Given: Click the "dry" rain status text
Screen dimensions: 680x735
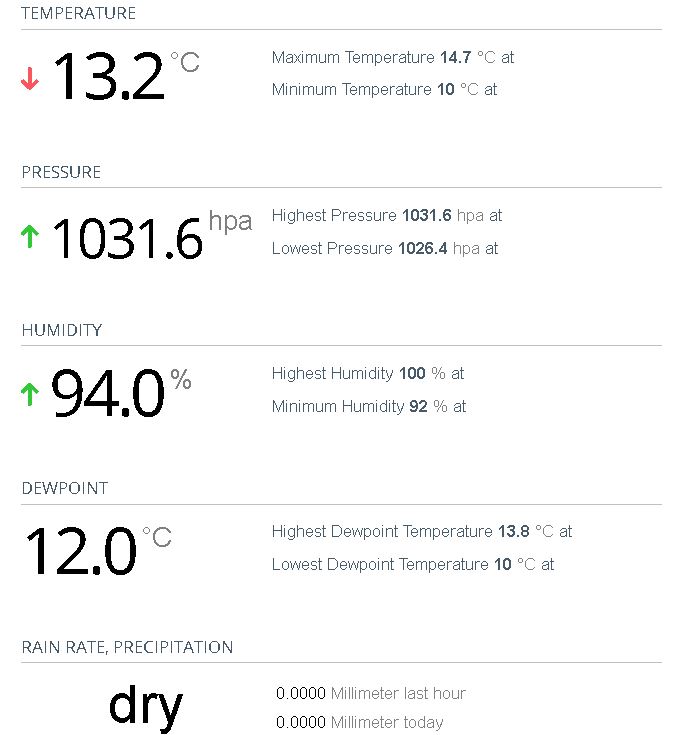Looking at the screenshot, I should (x=146, y=704).
